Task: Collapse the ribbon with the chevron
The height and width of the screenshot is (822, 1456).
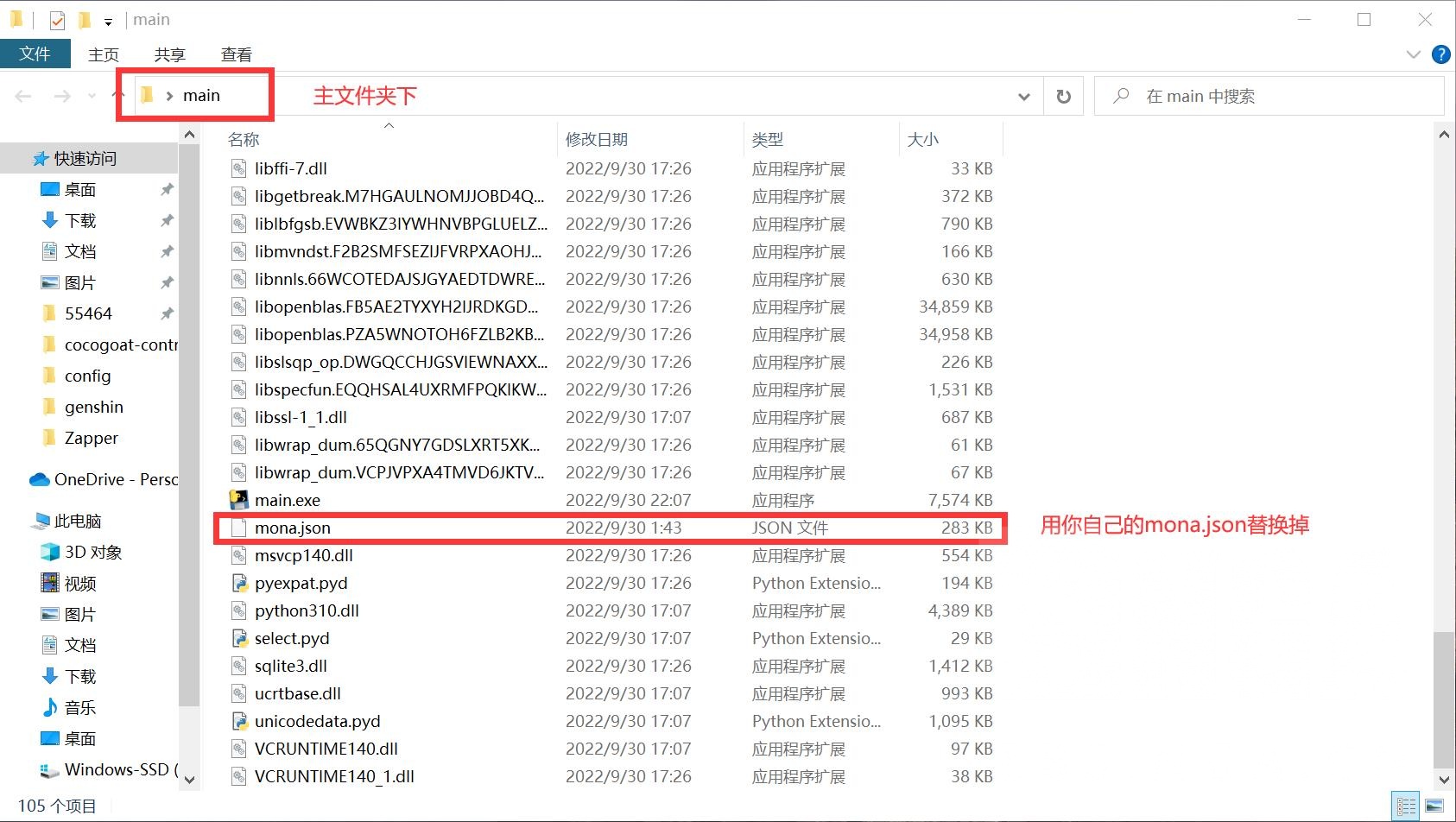Action: [1414, 54]
